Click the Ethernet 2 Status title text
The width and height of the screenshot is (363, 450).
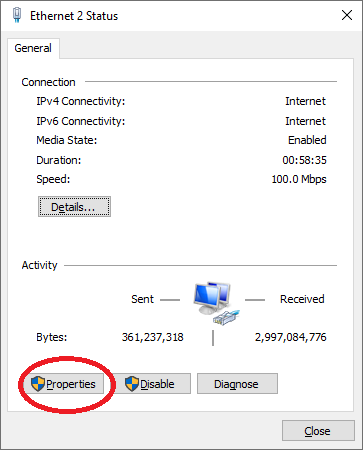(74, 16)
